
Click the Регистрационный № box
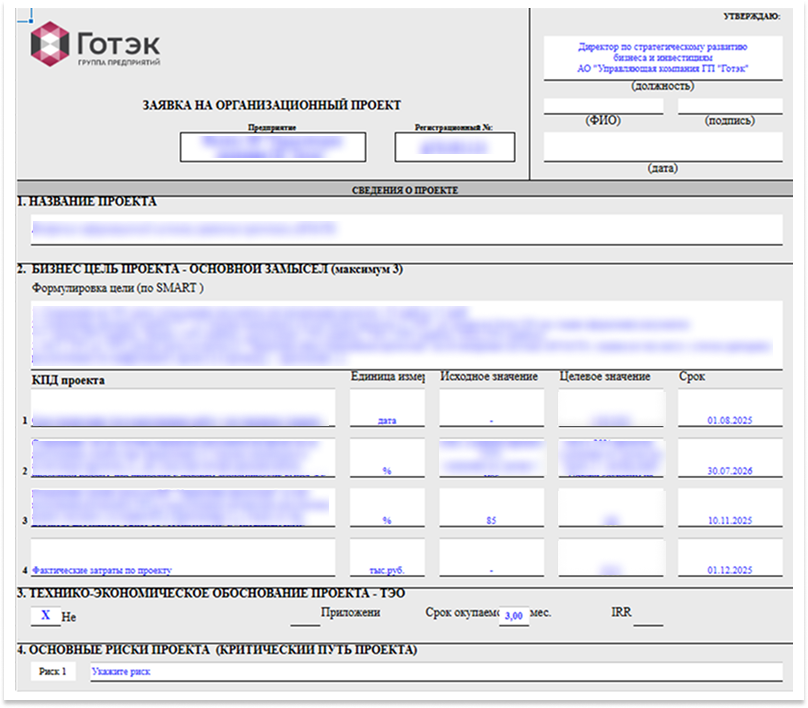click(x=454, y=147)
